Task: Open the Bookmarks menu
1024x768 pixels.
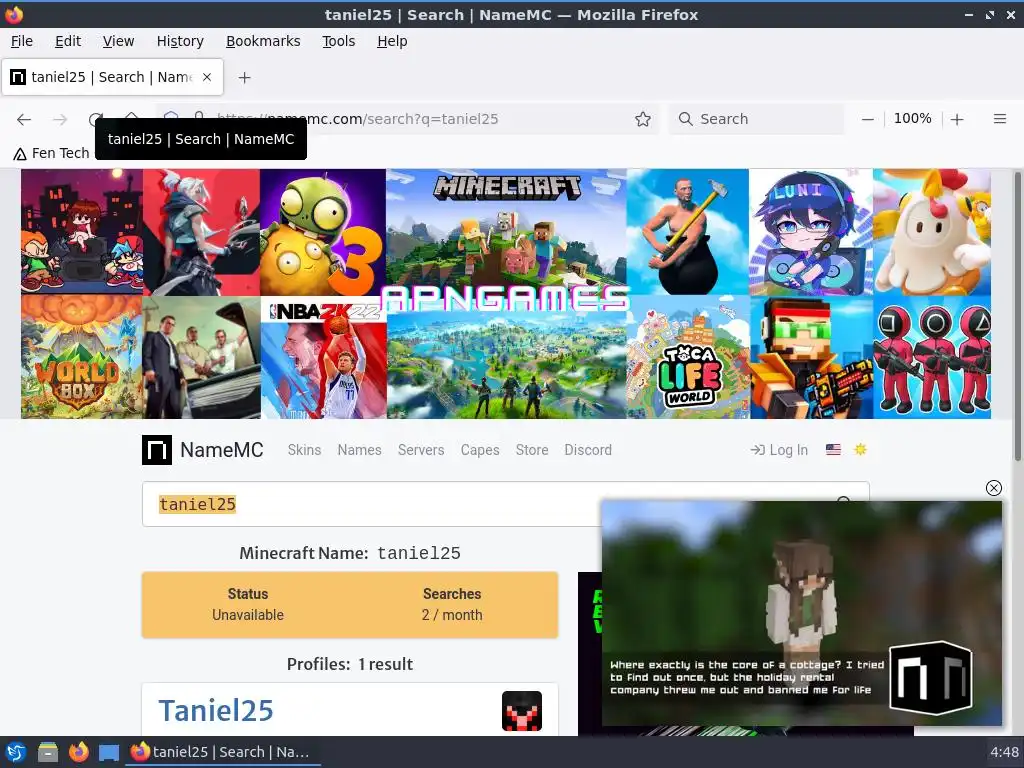Action: 263,41
